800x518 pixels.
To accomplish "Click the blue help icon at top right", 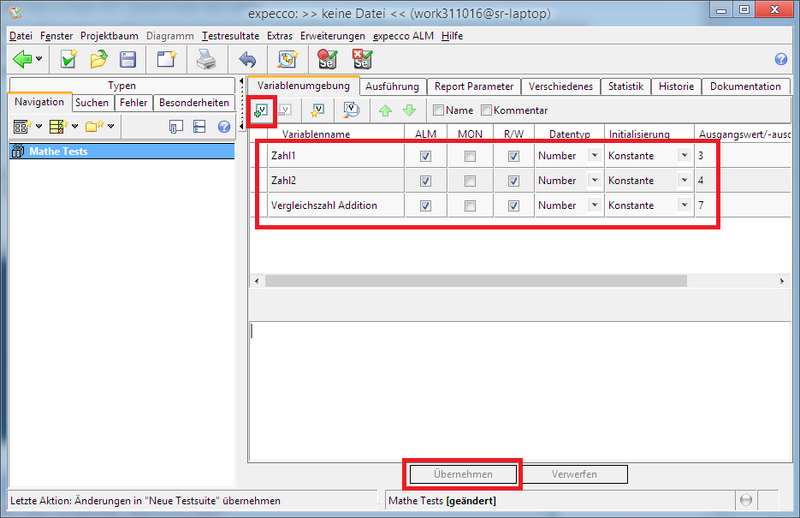I will (x=781, y=59).
